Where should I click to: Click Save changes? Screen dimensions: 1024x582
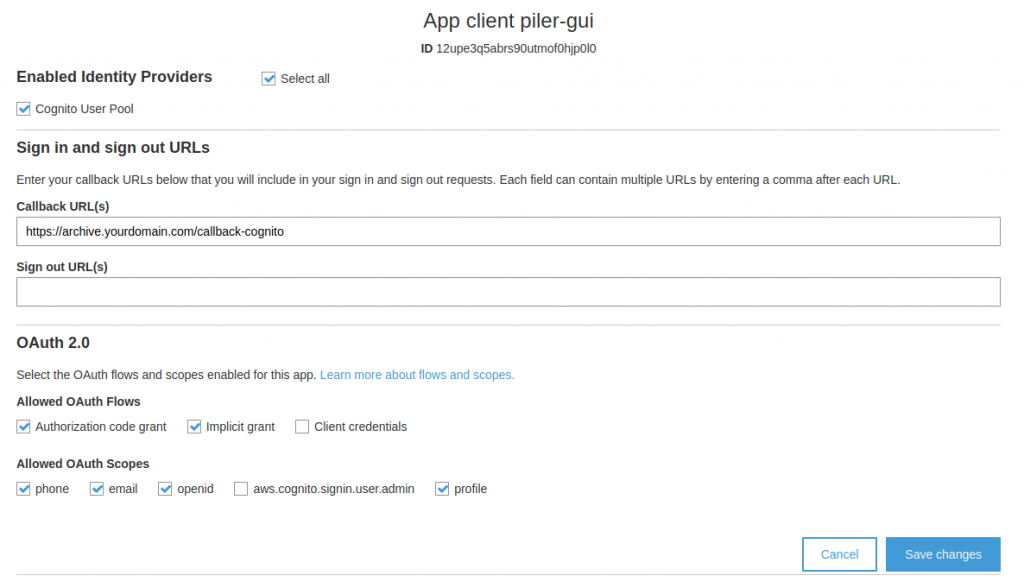tap(943, 554)
